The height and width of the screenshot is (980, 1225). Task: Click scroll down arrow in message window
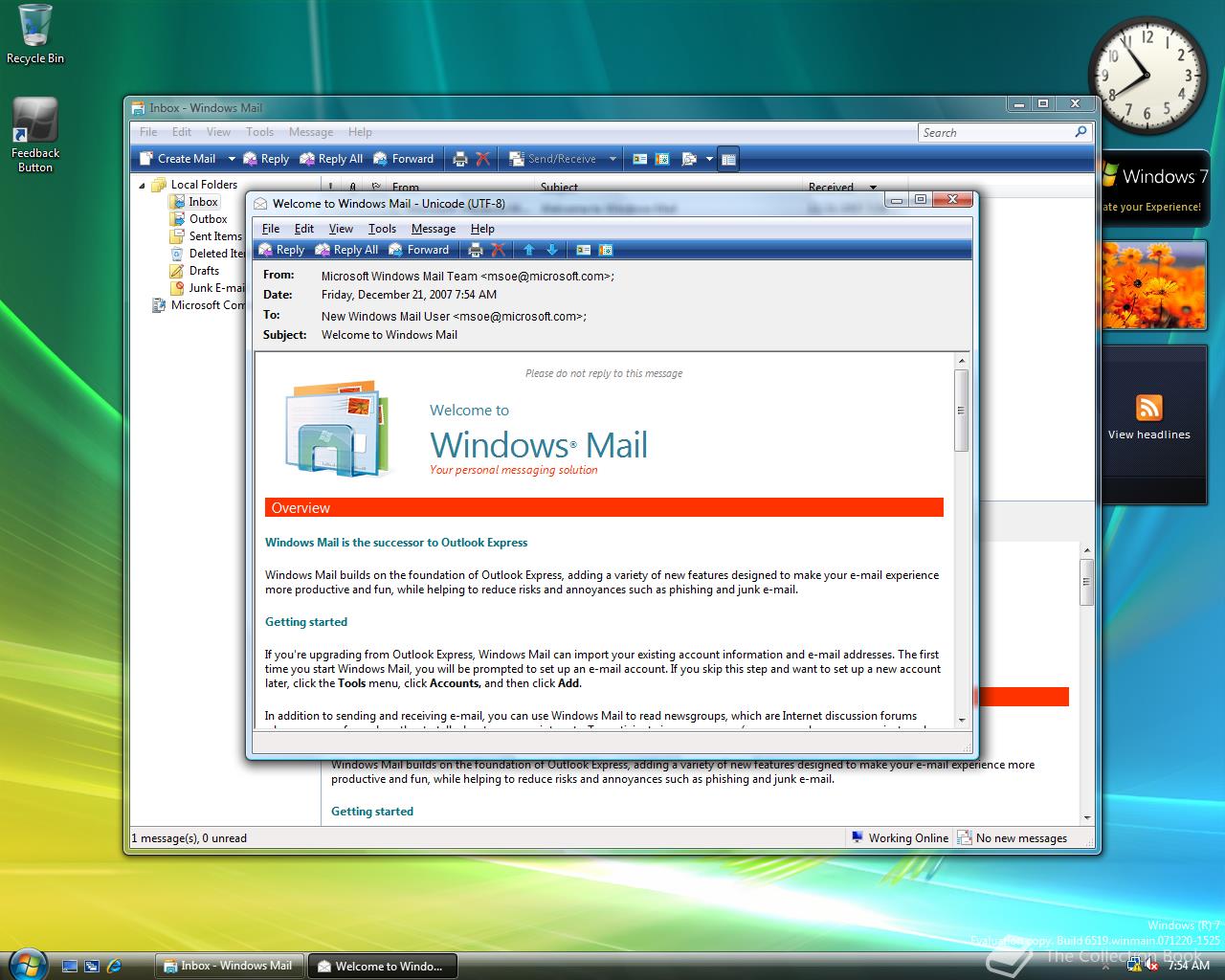coord(962,721)
